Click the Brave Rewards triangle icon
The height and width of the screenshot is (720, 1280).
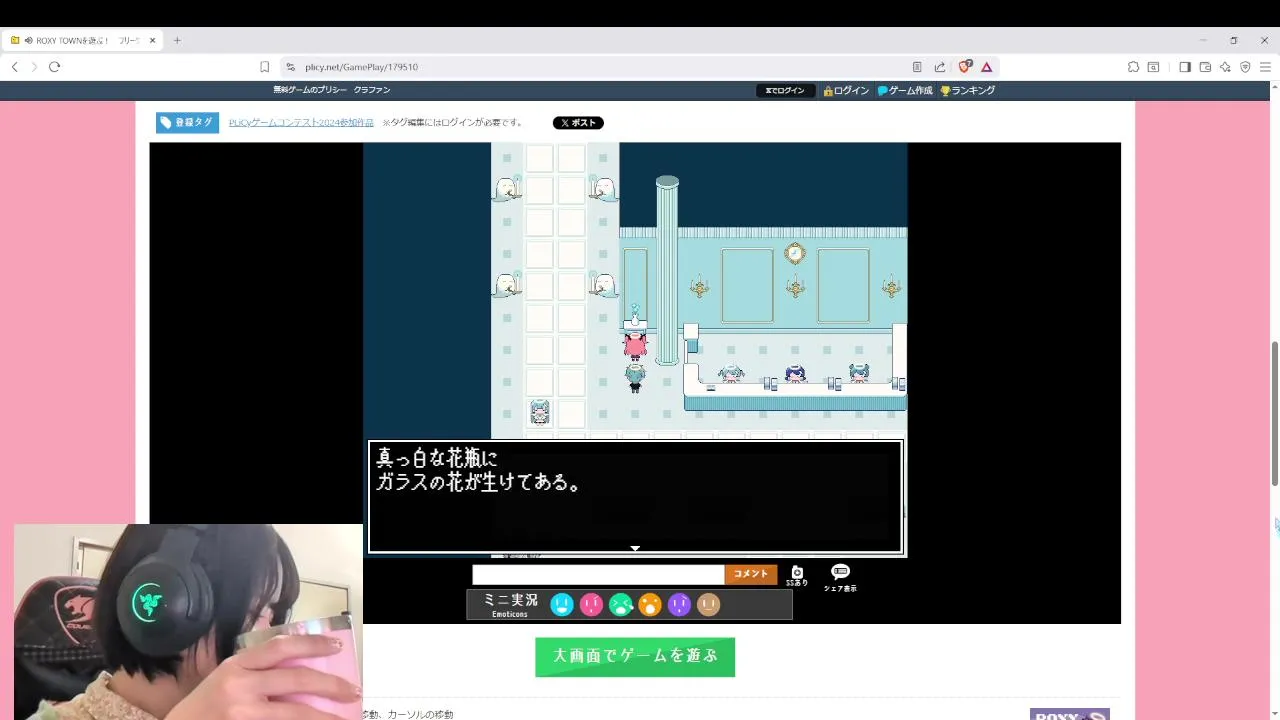click(986, 67)
